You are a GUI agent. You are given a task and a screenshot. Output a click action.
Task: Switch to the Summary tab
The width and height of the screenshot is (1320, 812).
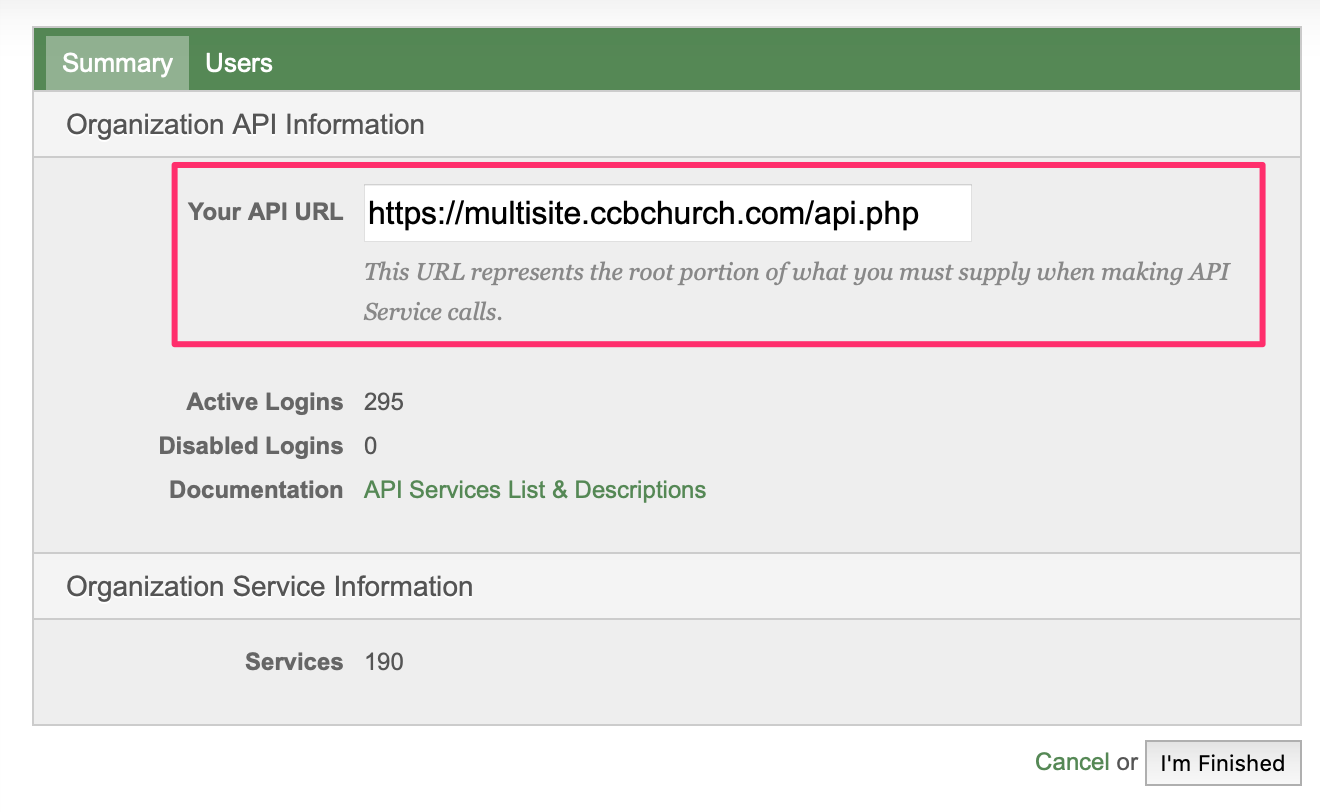pos(117,63)
